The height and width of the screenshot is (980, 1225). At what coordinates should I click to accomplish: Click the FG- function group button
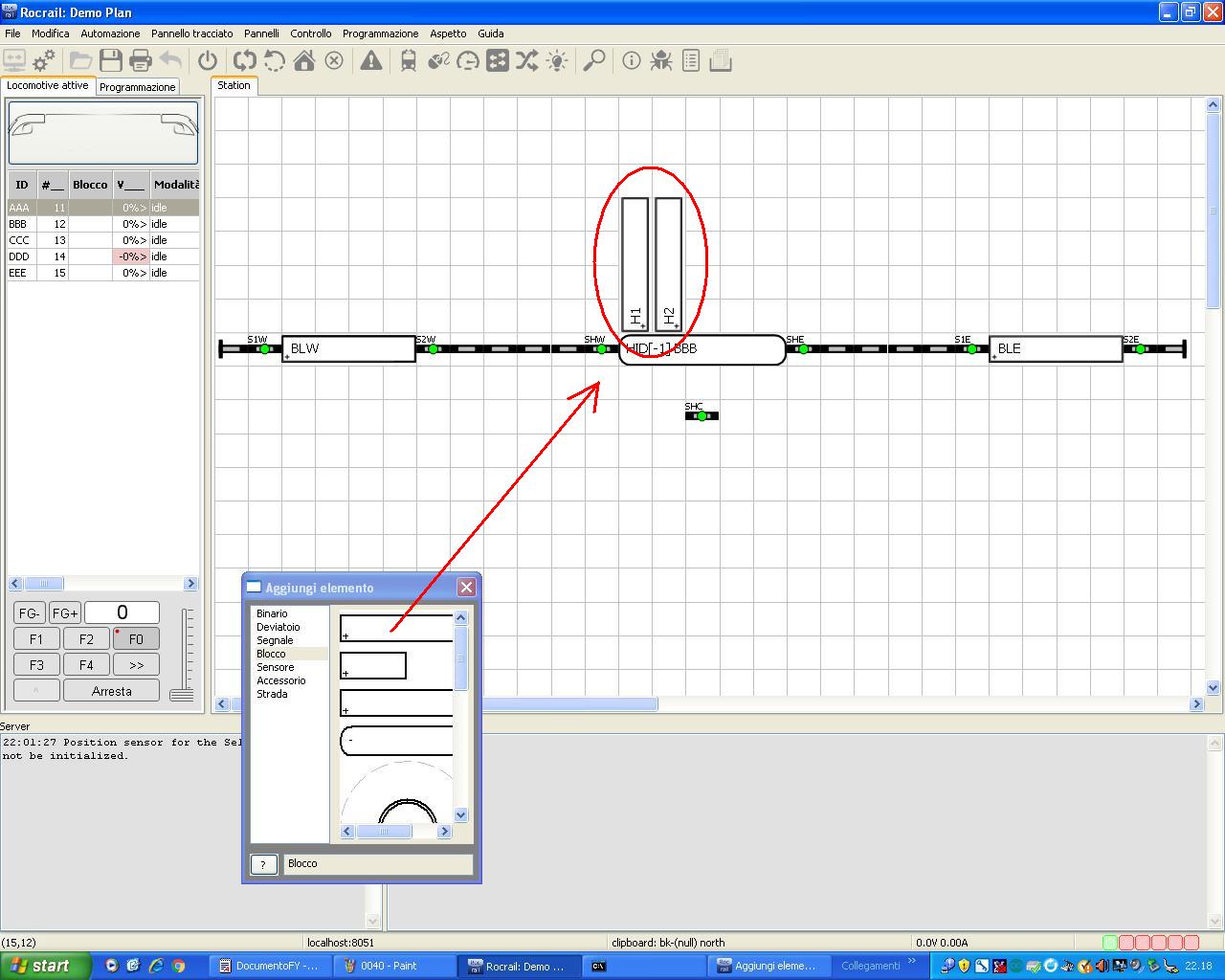point(30,613)
